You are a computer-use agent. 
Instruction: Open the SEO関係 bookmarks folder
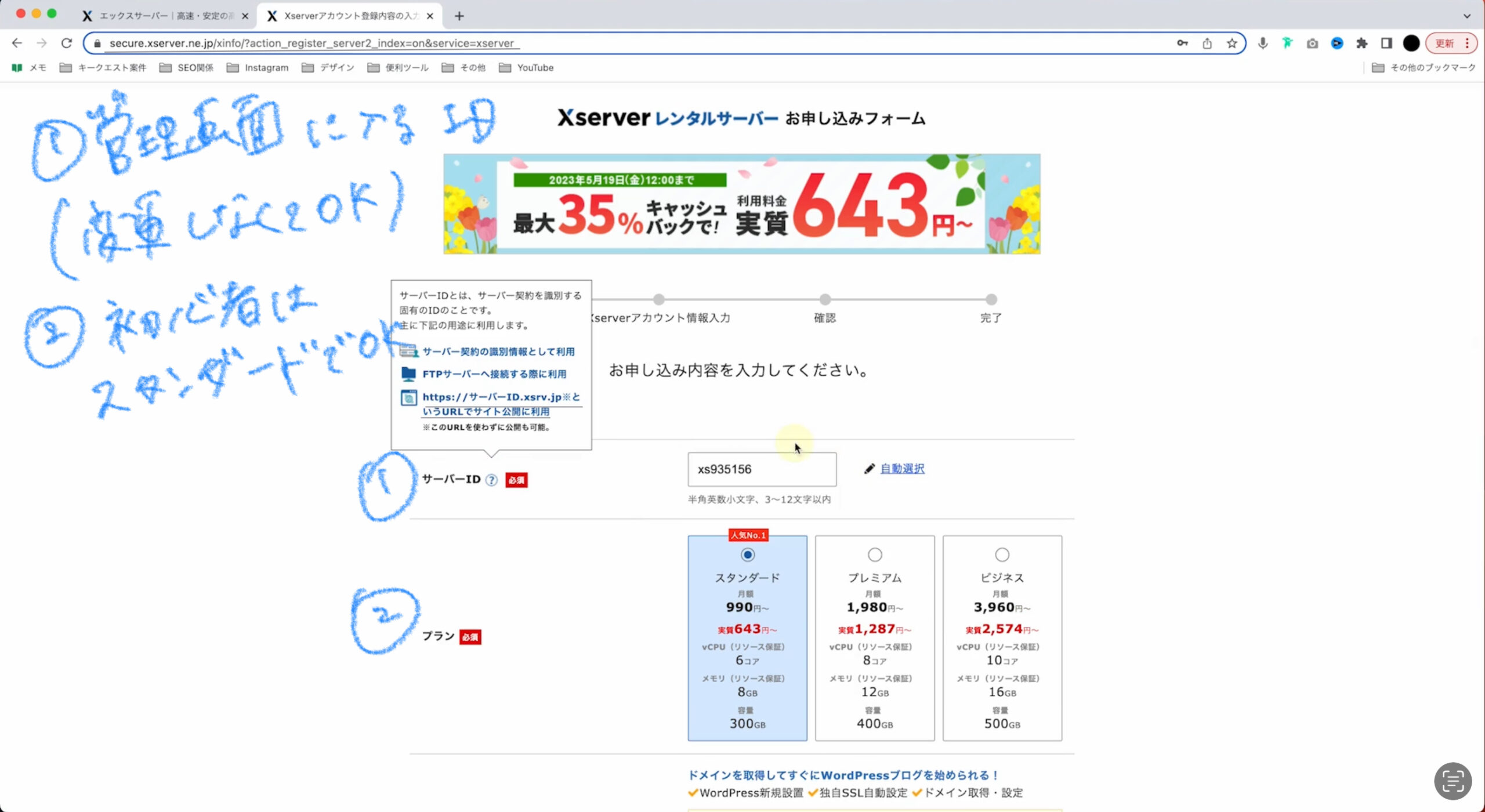click(x=187, y=68)
